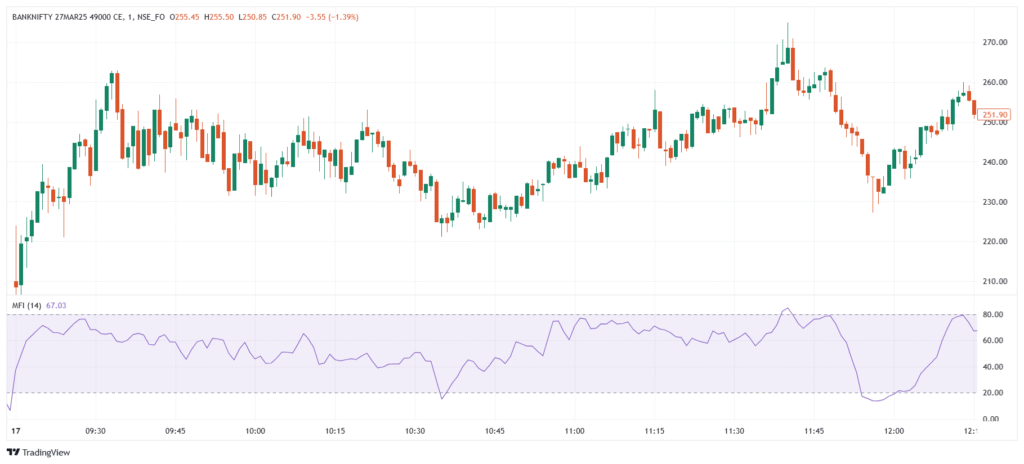1024x464 pixels.
Task: Click the date label 17 on time axis
Action: [x=13, y=431]
